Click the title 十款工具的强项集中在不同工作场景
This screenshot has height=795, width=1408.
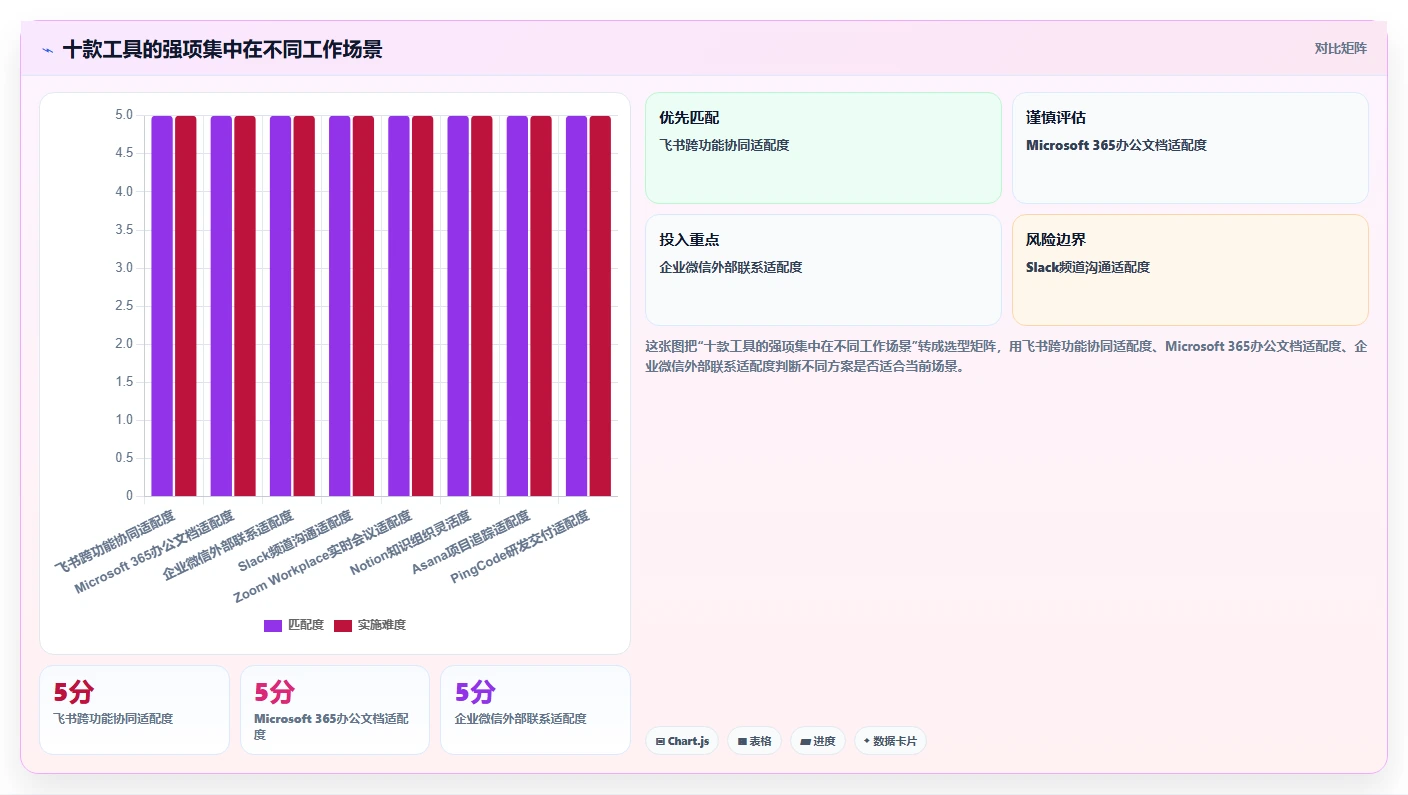[x=222, y=49]
